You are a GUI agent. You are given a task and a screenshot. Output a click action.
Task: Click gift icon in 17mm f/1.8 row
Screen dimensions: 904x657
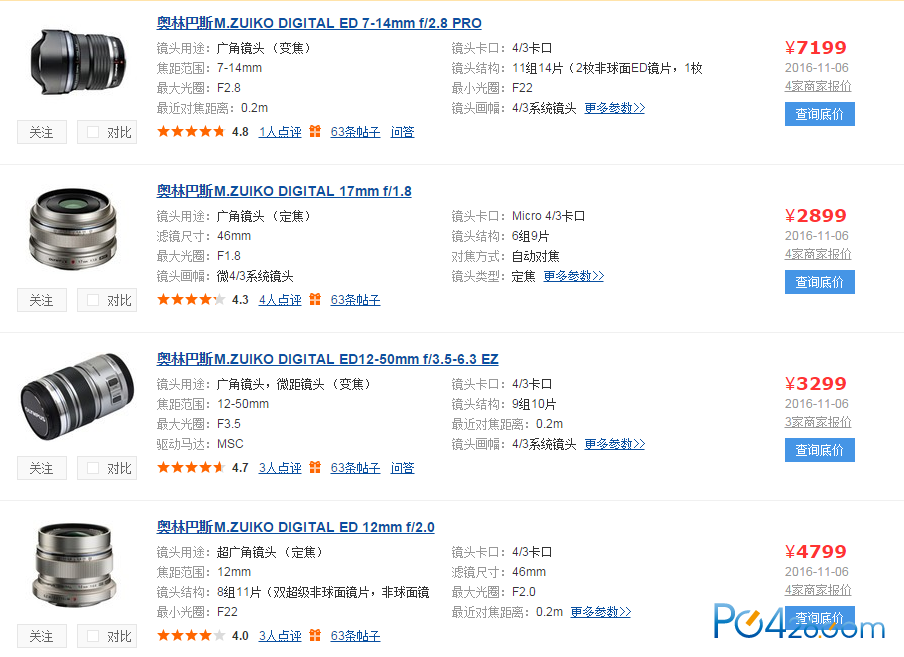coord(315,299)
